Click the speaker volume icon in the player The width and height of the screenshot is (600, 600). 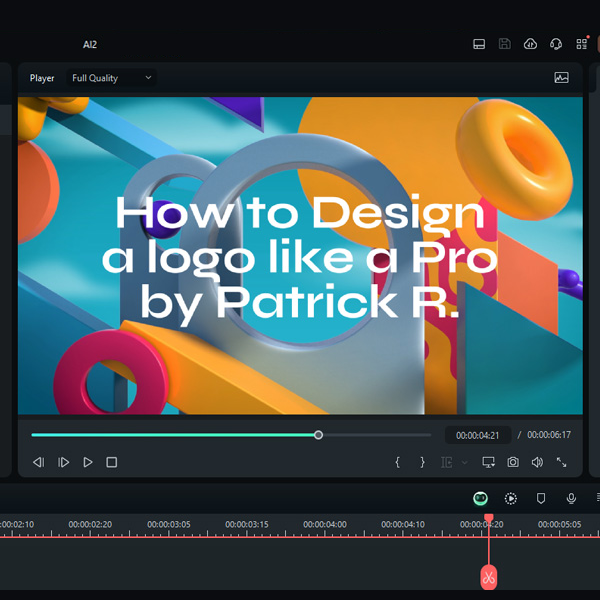pyautogui.click(x=537, y=462)
